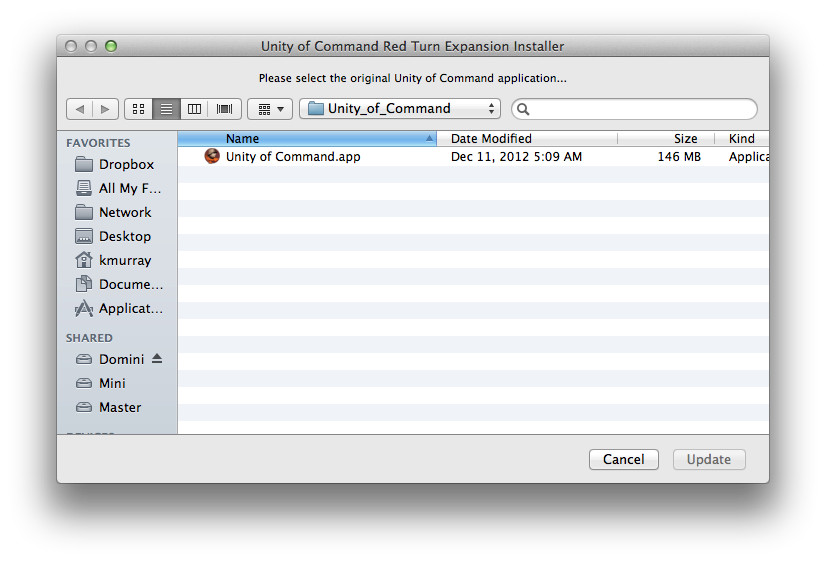Image resolution: width=826 pixels, height=562 pixels.
Task: Sort by Size column header
Action: [x=666, y=139]
